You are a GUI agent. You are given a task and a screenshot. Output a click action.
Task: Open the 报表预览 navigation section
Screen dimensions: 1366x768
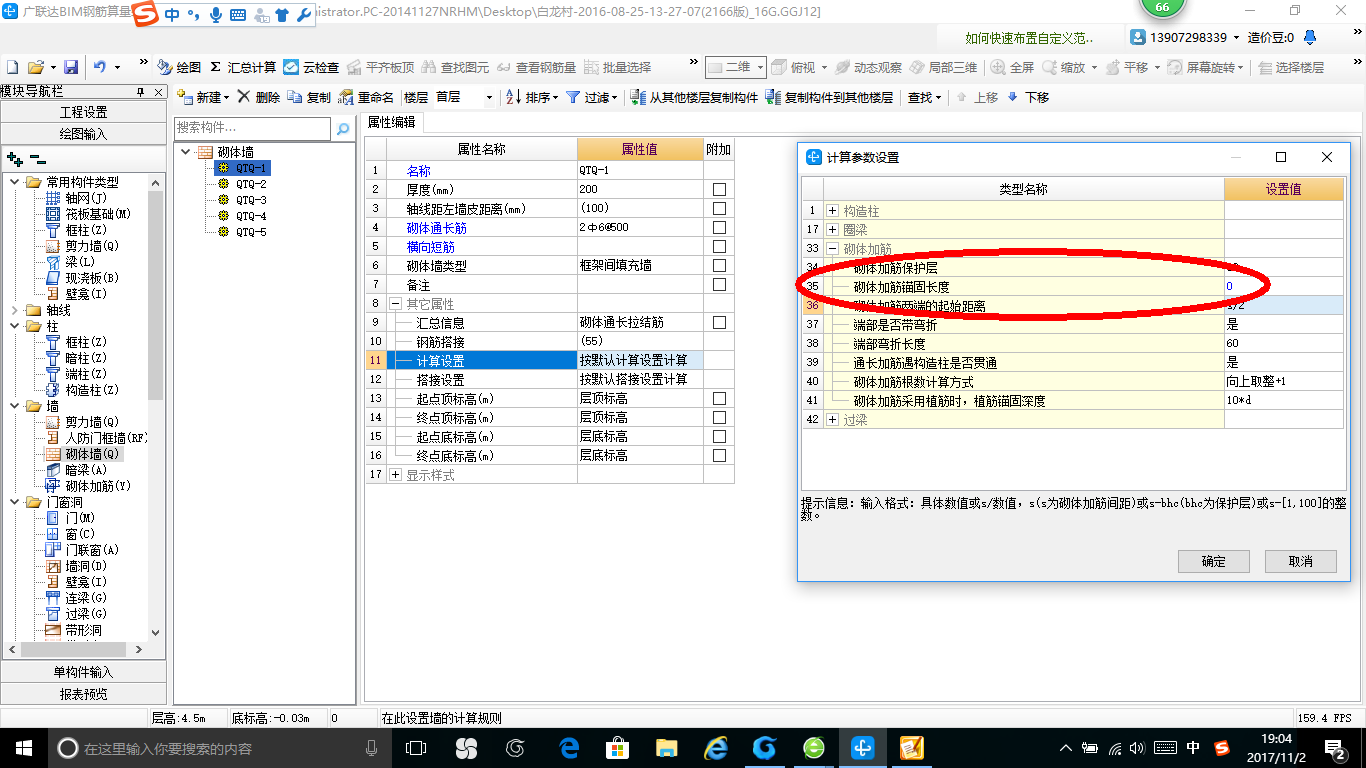[83, 693]
